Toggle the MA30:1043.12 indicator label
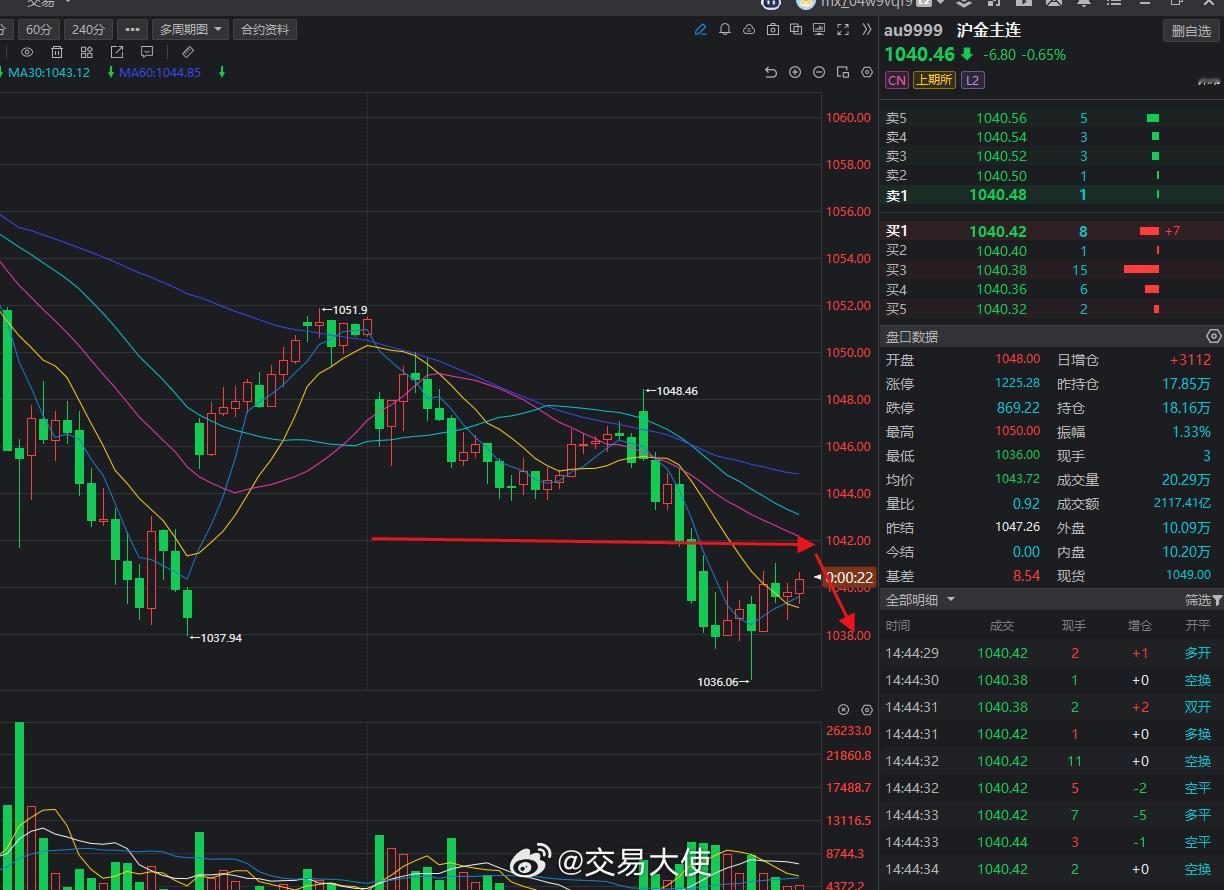The width and height of the screenshot is (1224, 890). coord(49,72)
